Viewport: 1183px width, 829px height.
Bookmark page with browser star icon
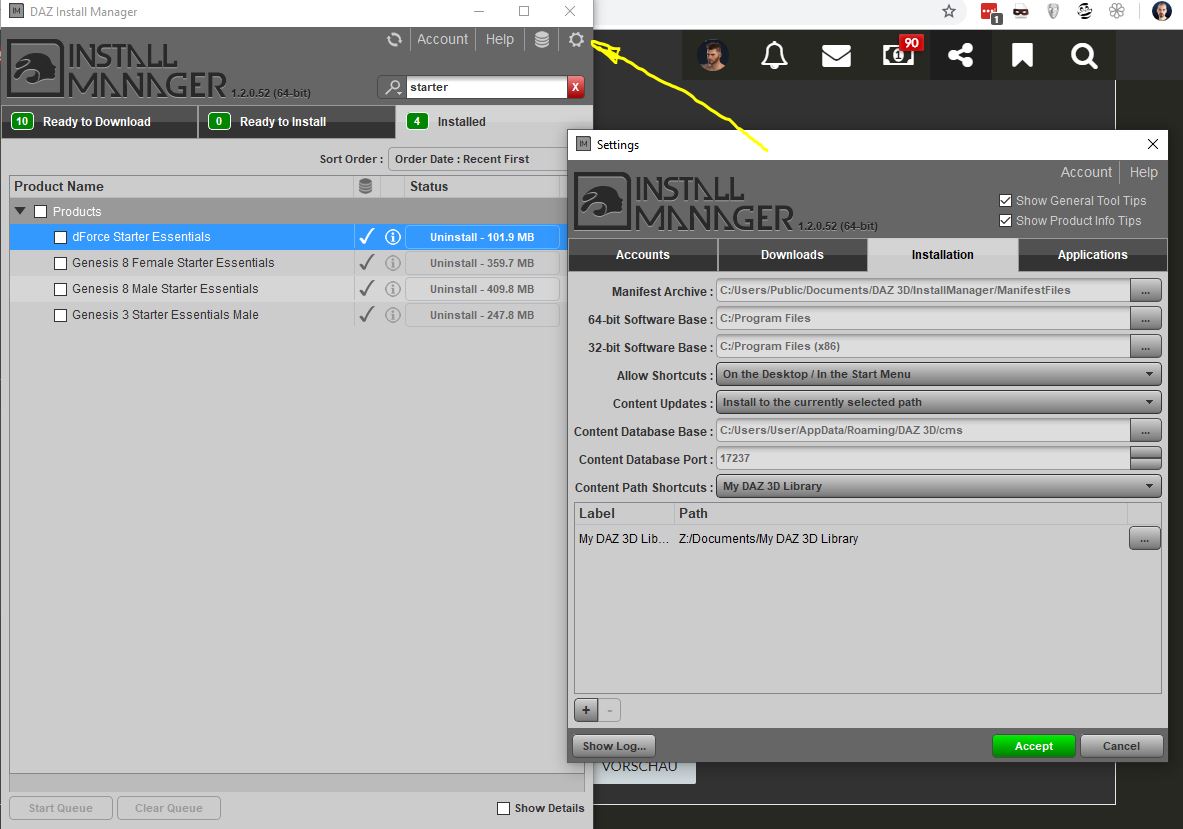coord(949,11)
